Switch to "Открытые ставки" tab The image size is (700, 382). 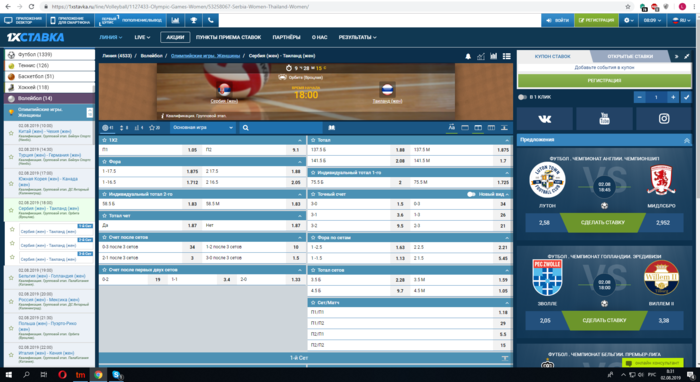pos(629,56)
